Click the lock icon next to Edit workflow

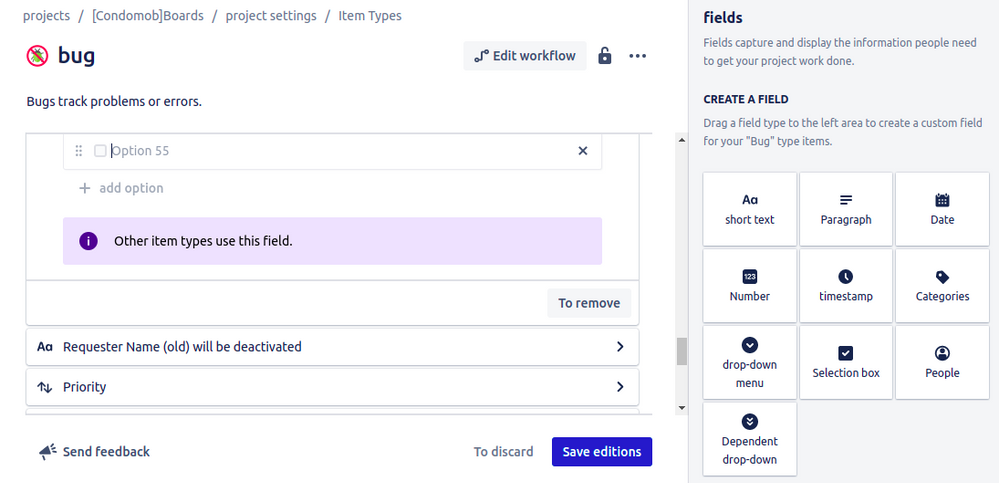(604, 56)
